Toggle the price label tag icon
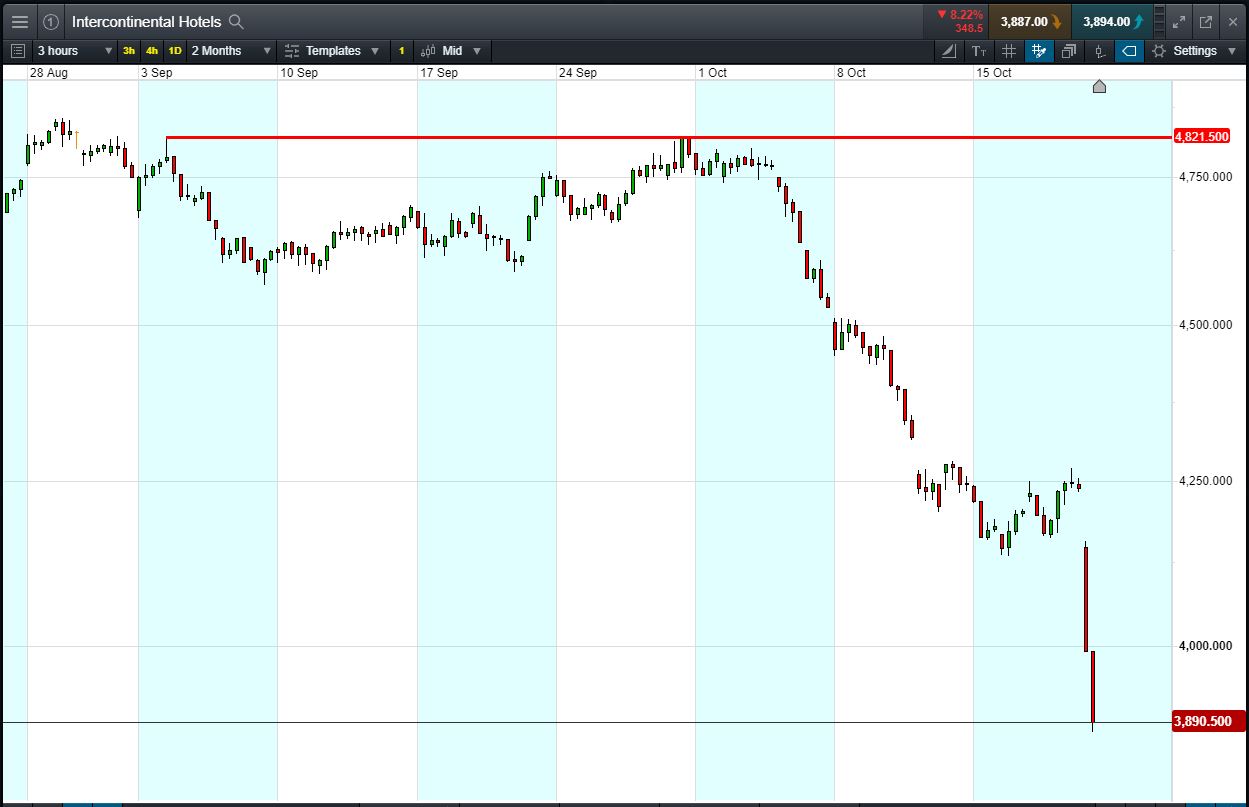 click(1129, 50)
